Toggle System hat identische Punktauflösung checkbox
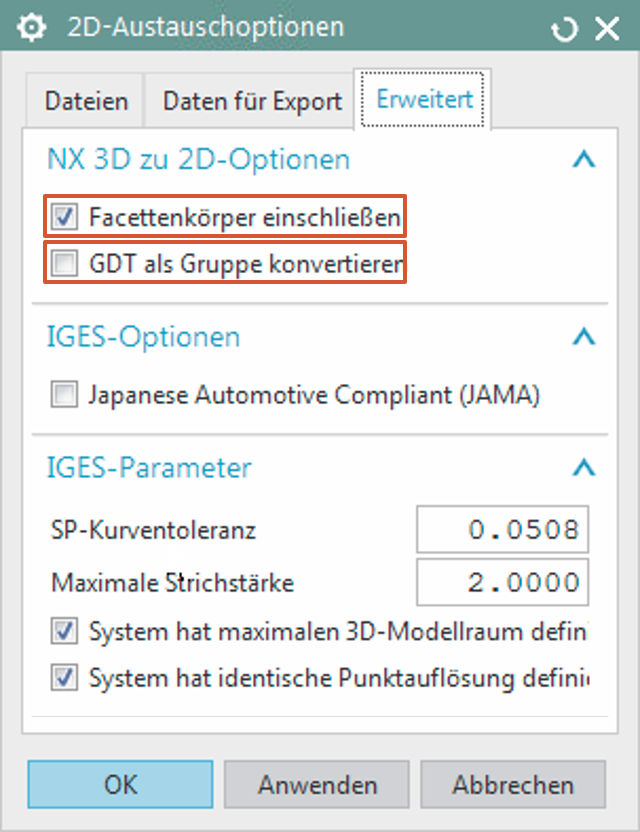The height and width of the screenshot is (832, 640). coord(65,679)
